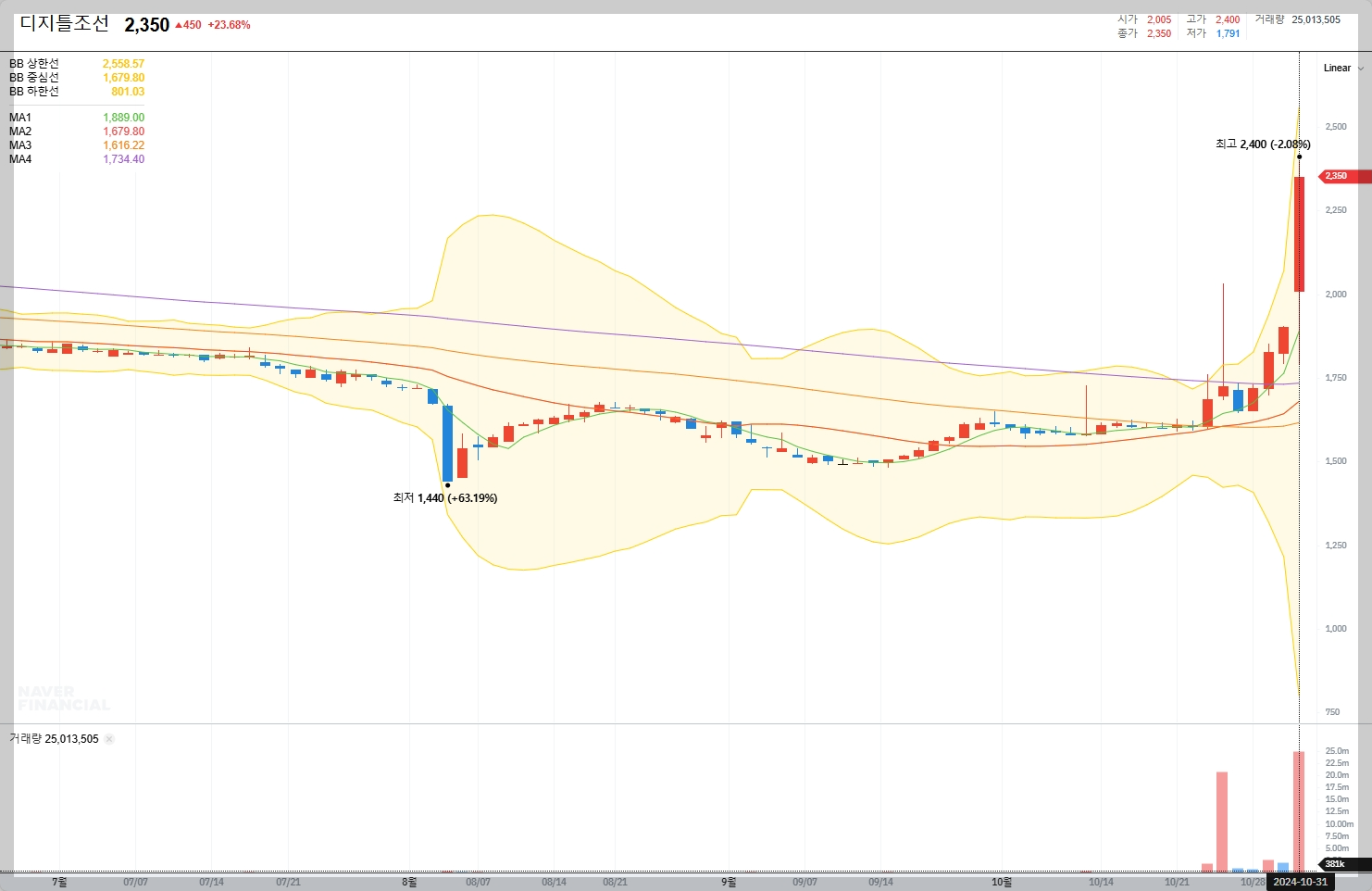Click the large blue candlestick at the August low
The image size is (1372, 891).
tap(447, 444)
